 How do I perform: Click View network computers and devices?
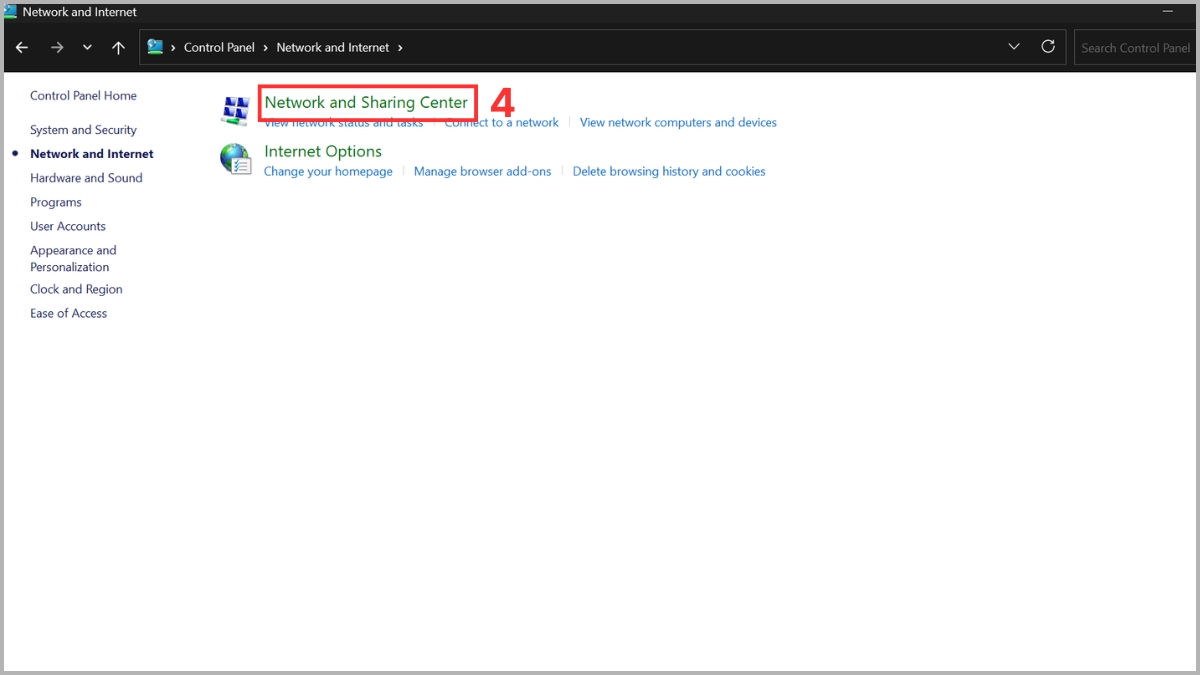point(678,122)
